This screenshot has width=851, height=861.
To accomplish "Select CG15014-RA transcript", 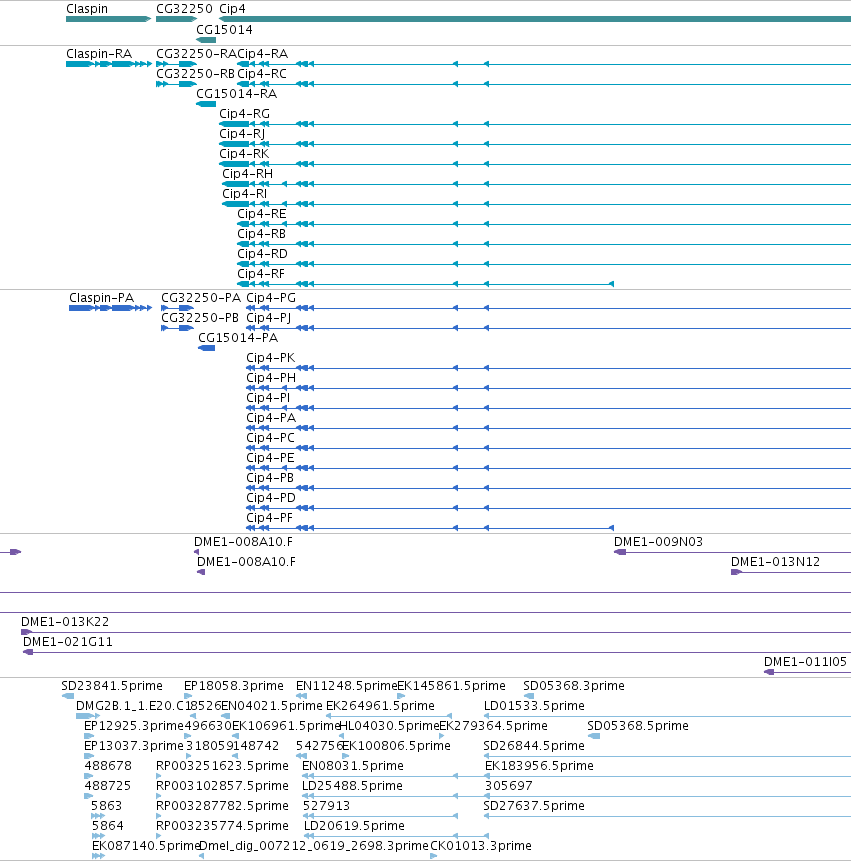I will click(x=206, y=104).
